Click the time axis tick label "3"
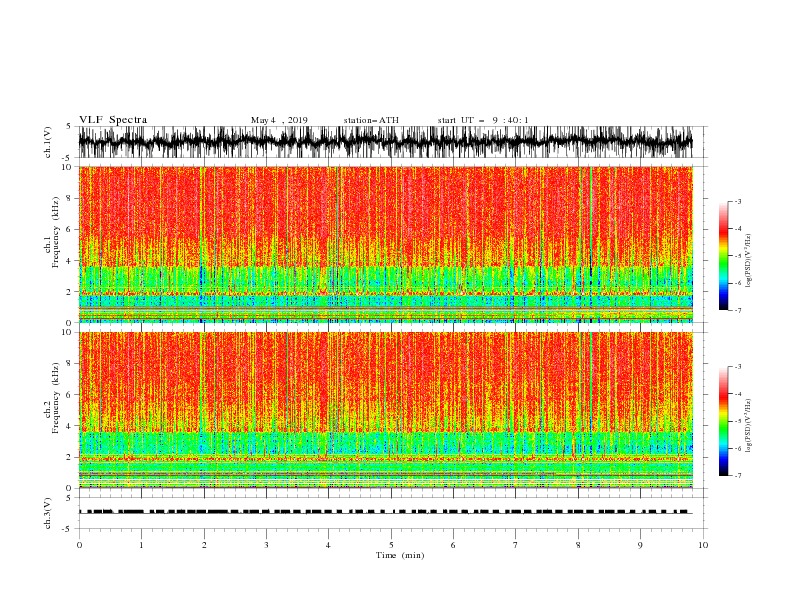This screenshot has width=792, height=612. 266,545
